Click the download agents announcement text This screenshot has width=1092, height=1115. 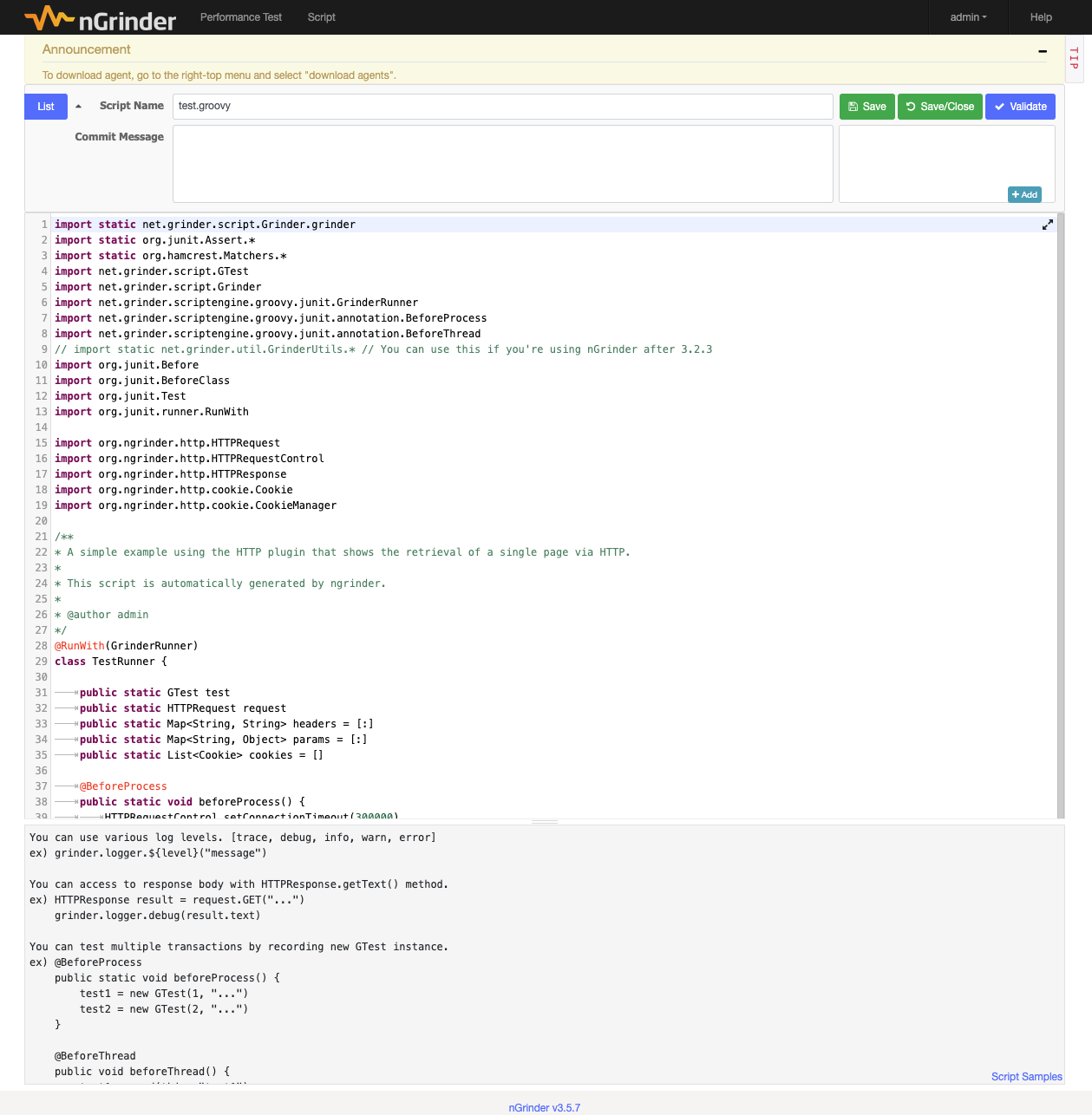point(219,75)
